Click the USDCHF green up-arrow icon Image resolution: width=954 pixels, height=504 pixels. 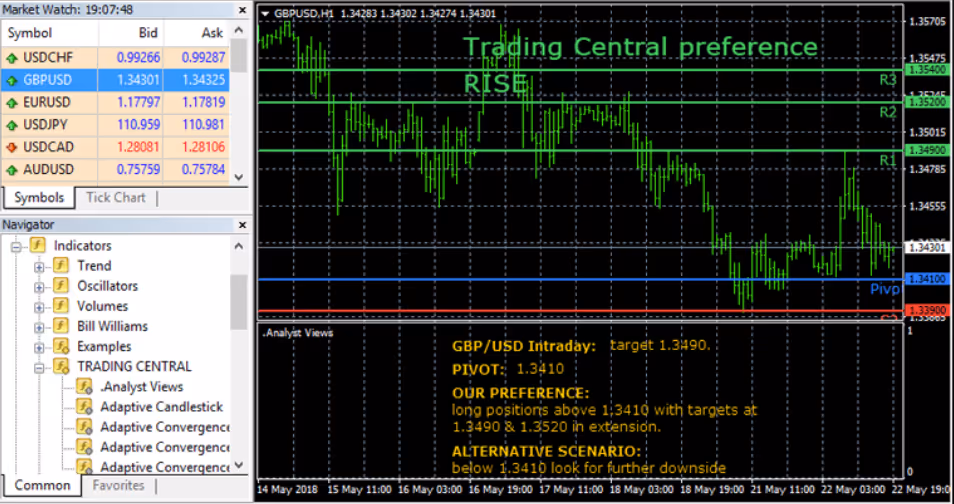coord(12,58)
